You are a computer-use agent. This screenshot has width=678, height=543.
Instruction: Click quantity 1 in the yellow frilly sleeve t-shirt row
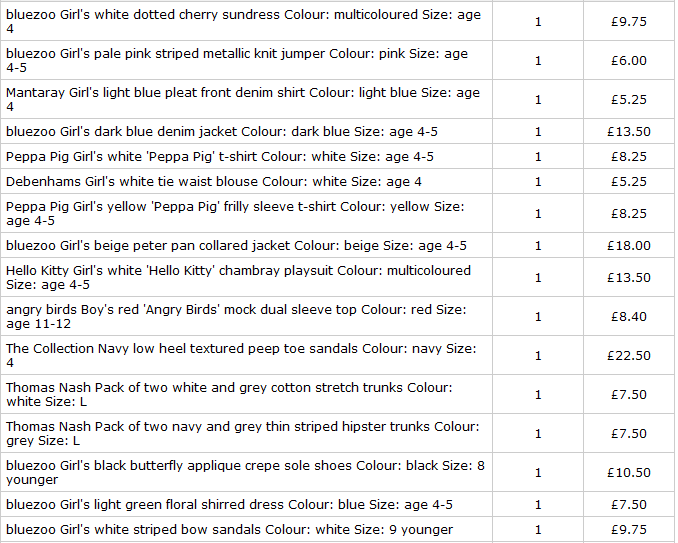pyautogui.click(x=538, y=214)
